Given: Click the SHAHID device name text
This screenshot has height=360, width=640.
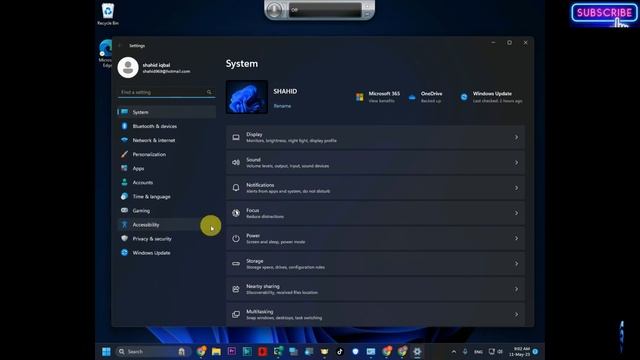Looking at the screenshot, I should [285, 91].
